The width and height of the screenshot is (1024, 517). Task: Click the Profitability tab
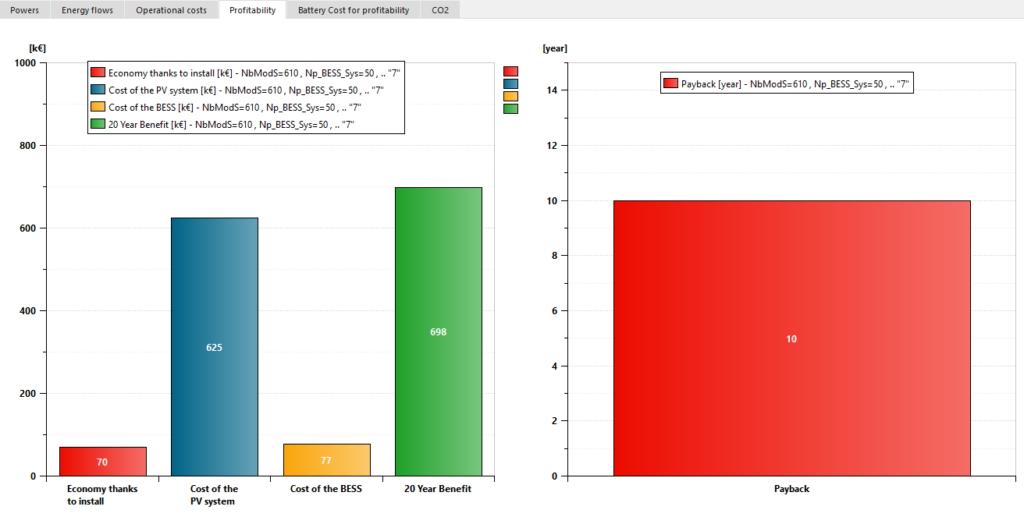252,10
